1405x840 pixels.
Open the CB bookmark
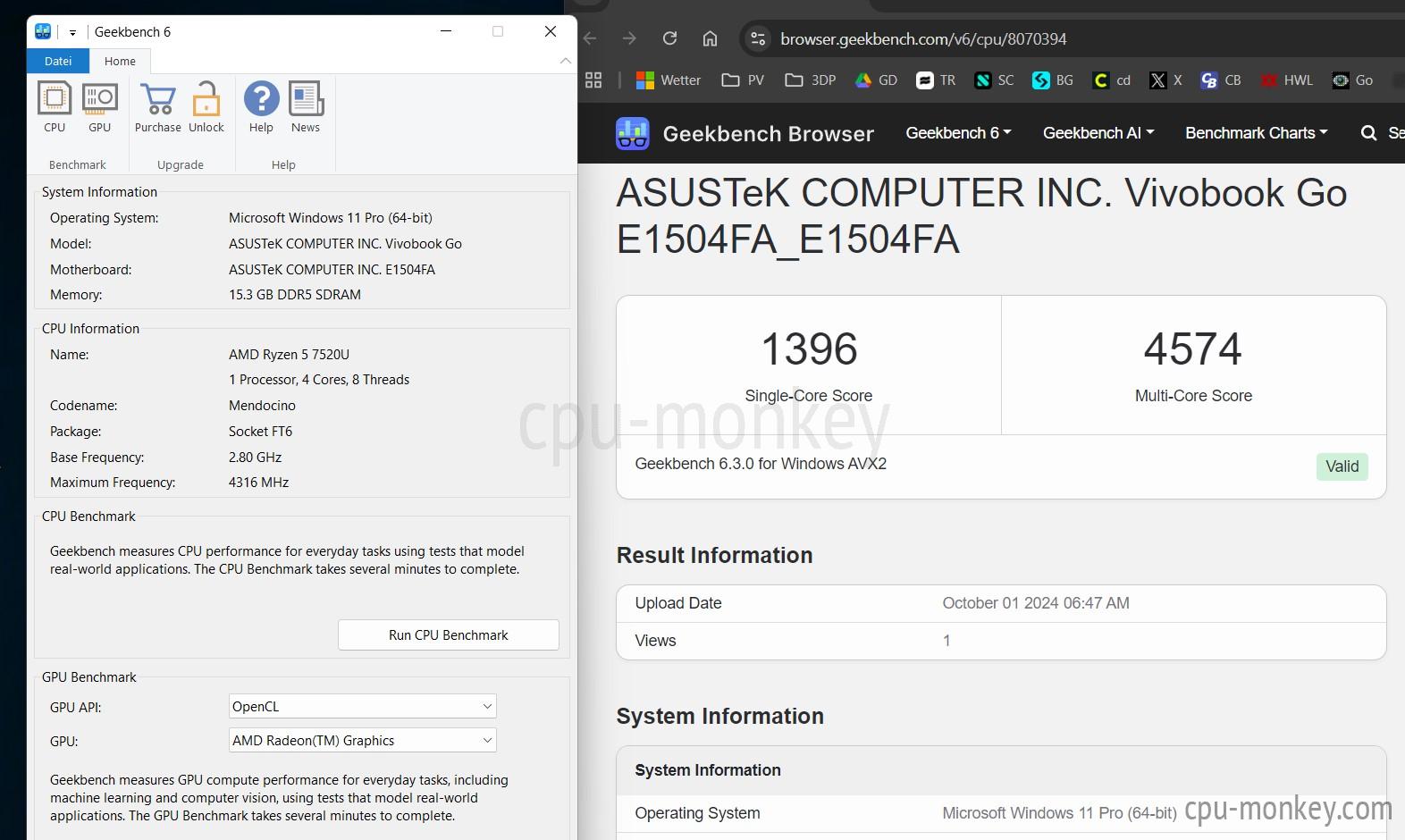tap(1221, 80)
